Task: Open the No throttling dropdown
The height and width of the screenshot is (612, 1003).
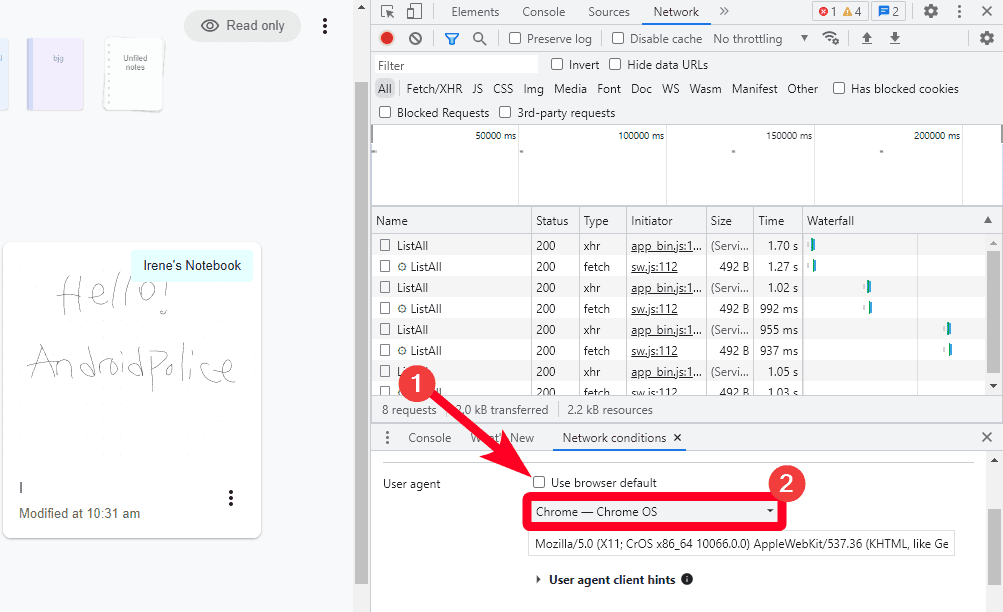Action: (x=761, y=39)
